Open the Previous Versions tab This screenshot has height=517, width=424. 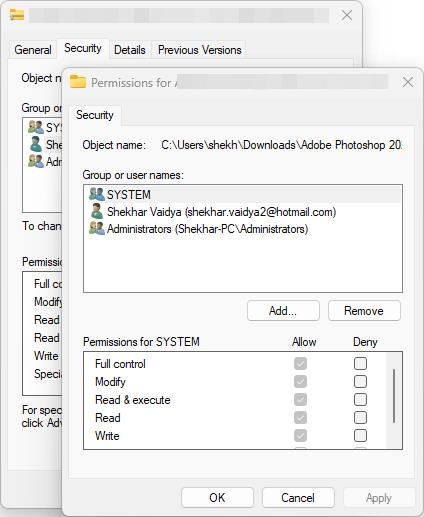click(199, 50)
